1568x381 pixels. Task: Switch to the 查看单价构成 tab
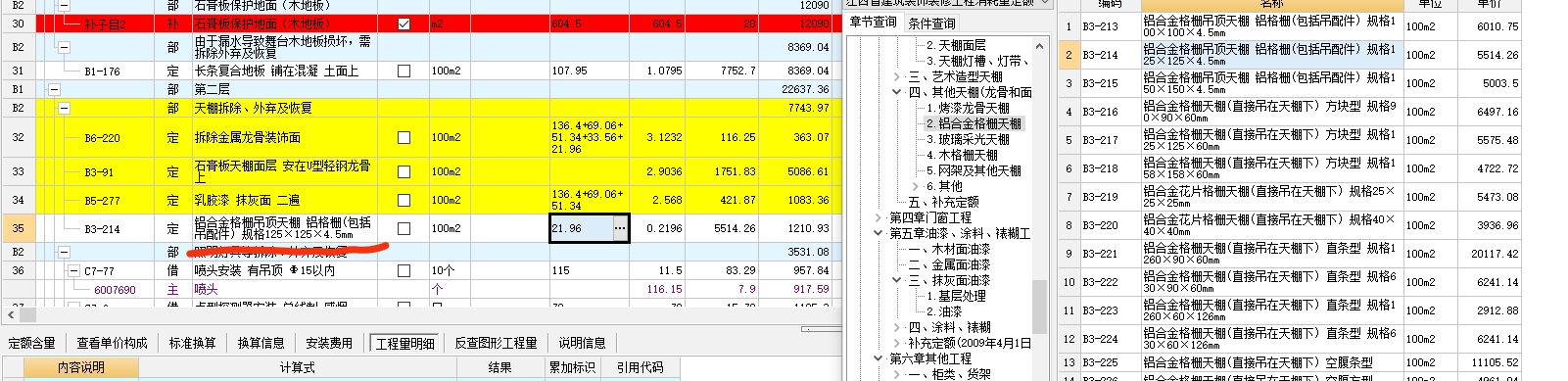click(x=112, y=343)
